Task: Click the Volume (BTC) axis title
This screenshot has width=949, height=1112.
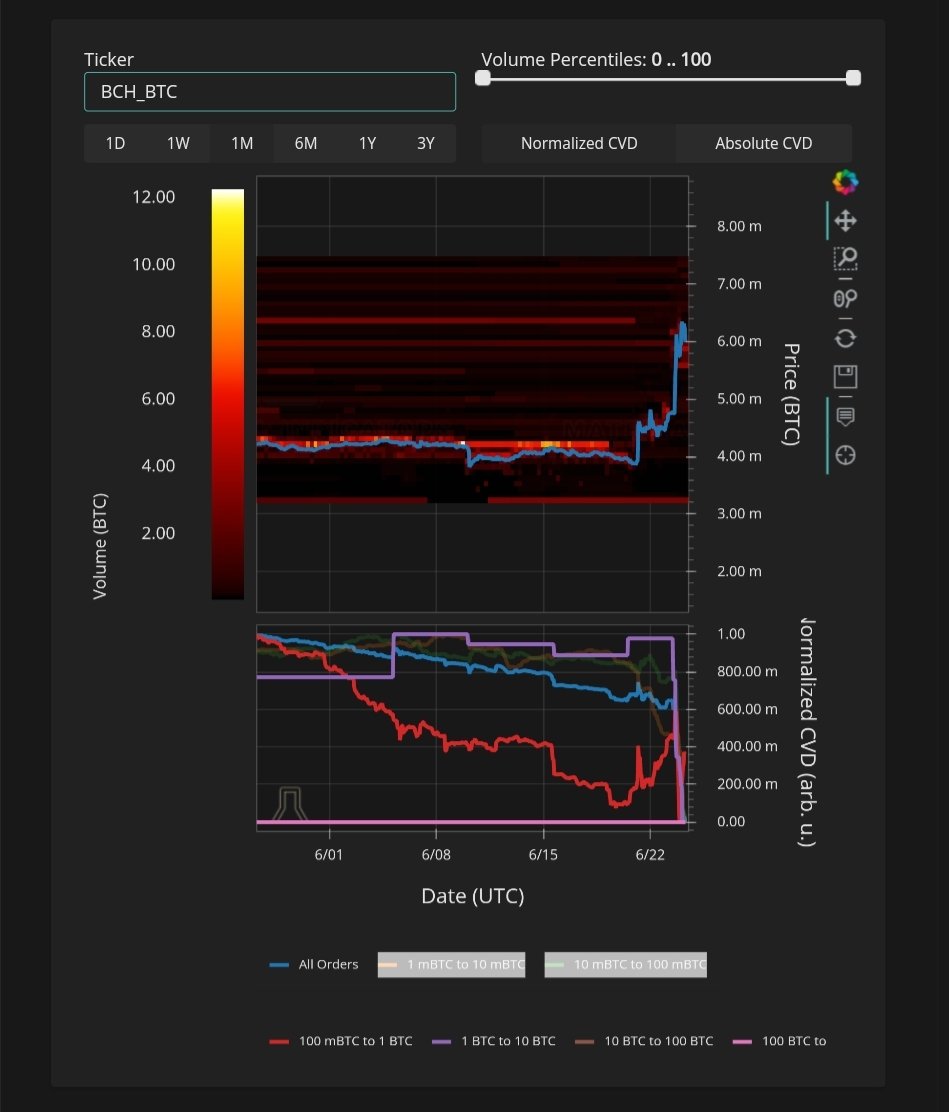Action: (x=99, y=546)
